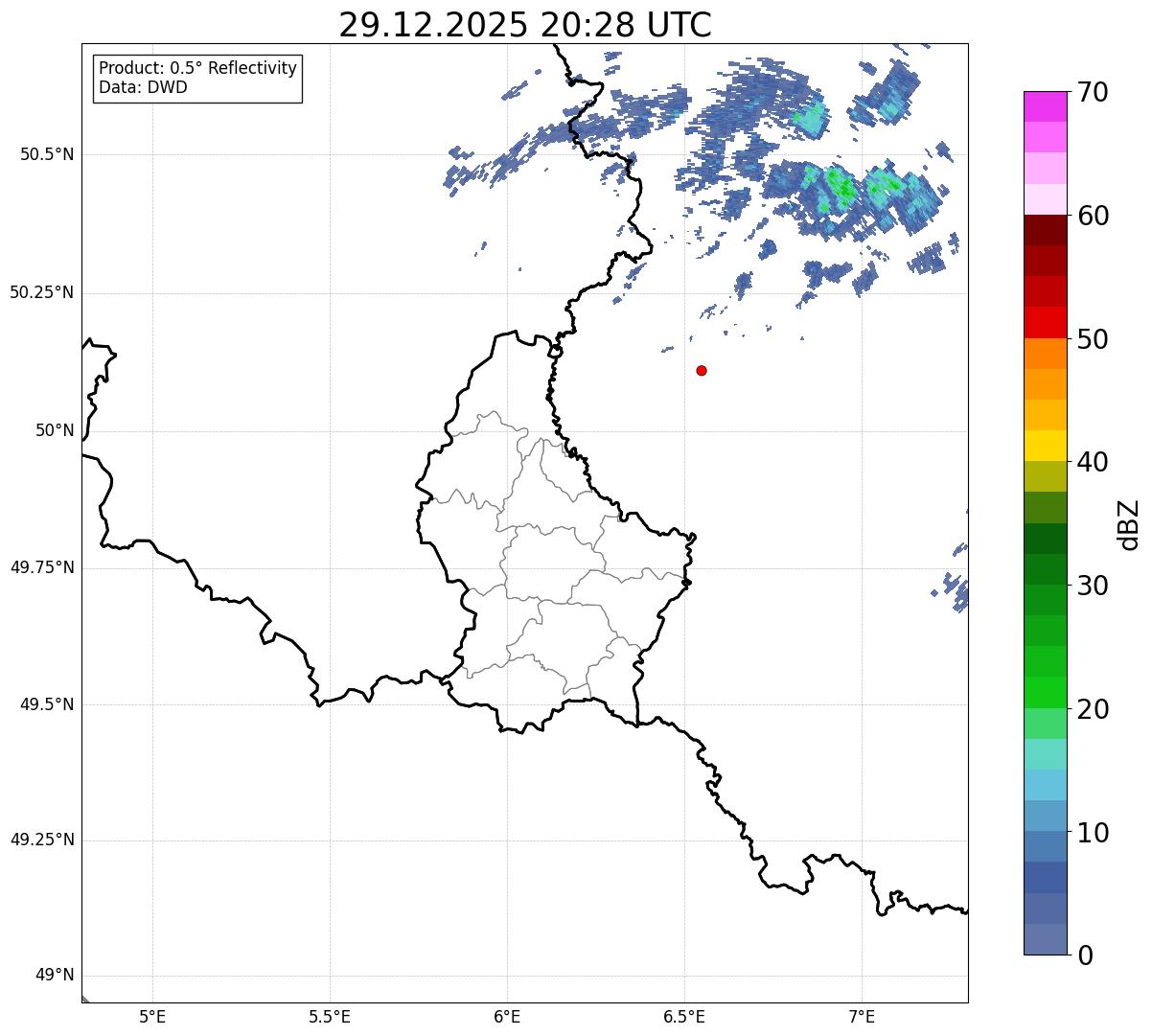Click the 50°N latitude label
1152x1036 pixels.
coord(55,430)
